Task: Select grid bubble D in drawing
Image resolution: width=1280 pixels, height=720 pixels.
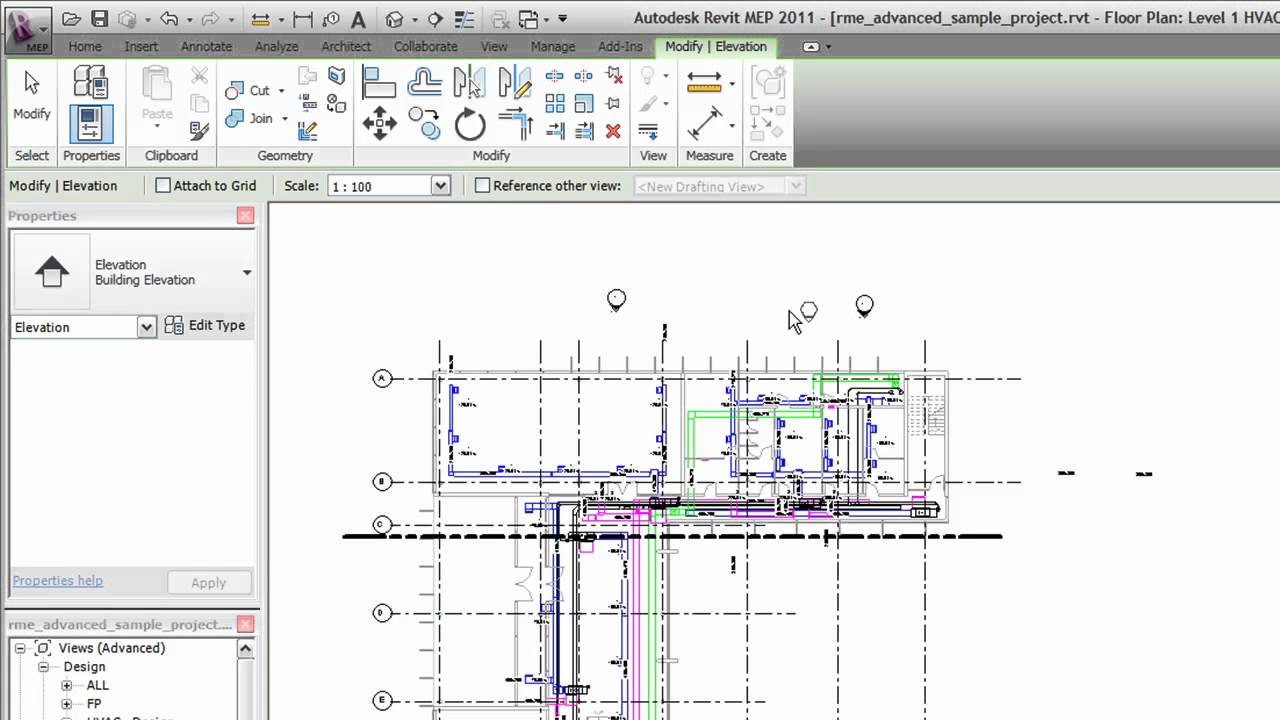Action: point(382,613)
